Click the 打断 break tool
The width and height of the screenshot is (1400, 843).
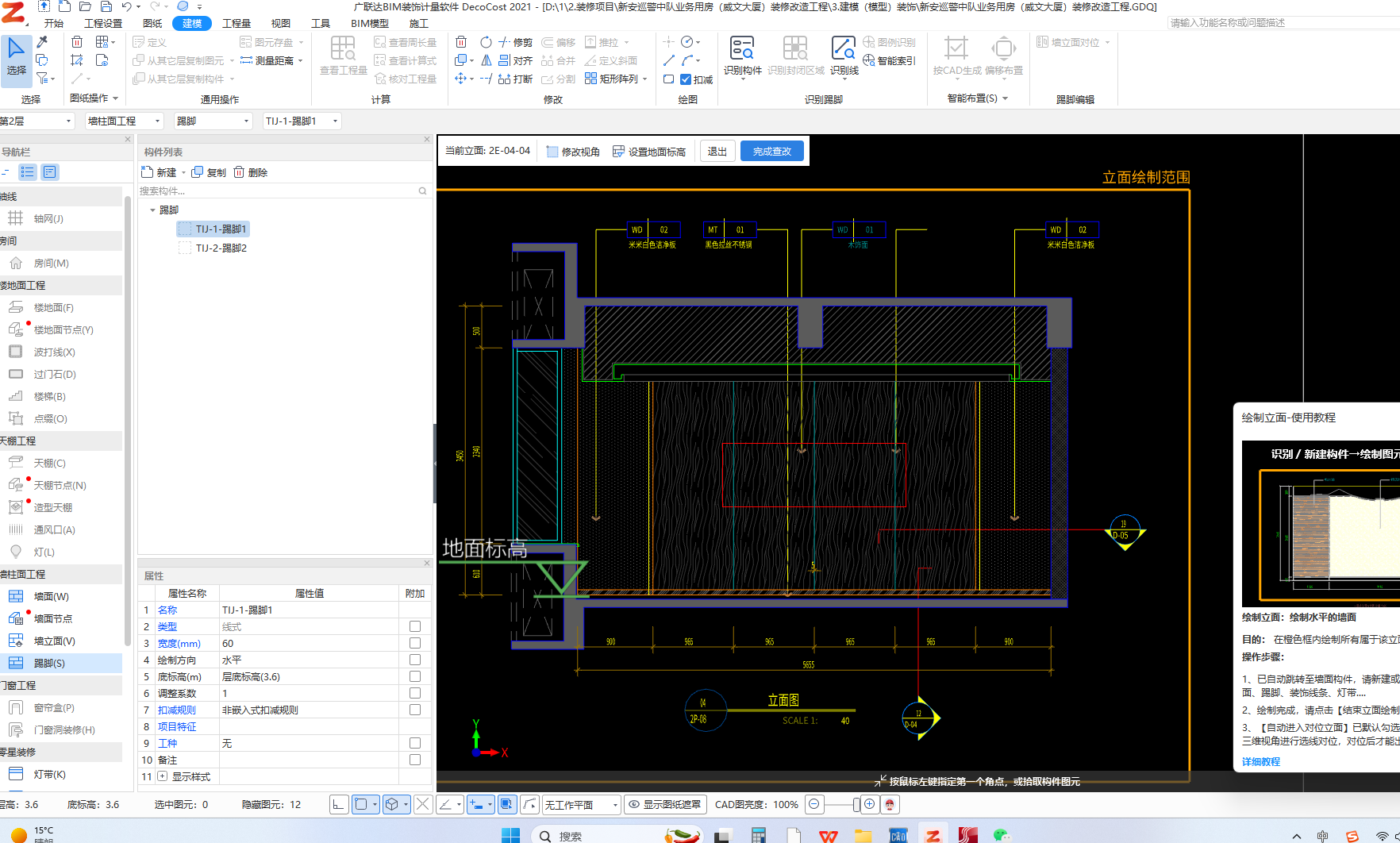pyautogui.click(x=515, y=79)
